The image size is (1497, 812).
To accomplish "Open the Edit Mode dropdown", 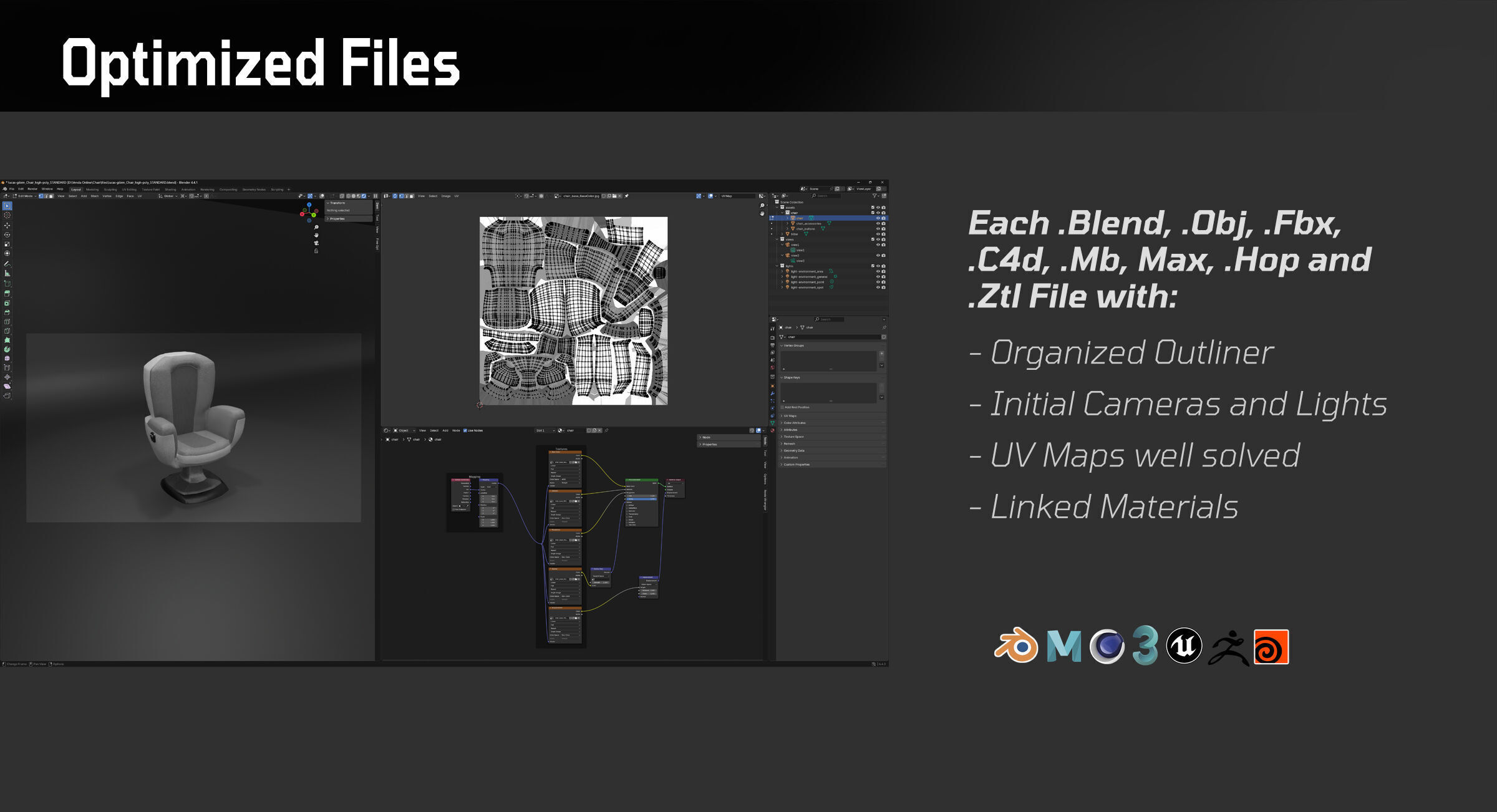I will (x=25, y=196).
